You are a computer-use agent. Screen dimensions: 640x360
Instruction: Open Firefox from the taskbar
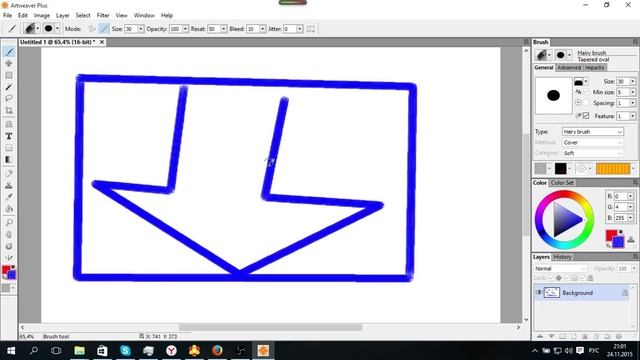tap(217, 351)
